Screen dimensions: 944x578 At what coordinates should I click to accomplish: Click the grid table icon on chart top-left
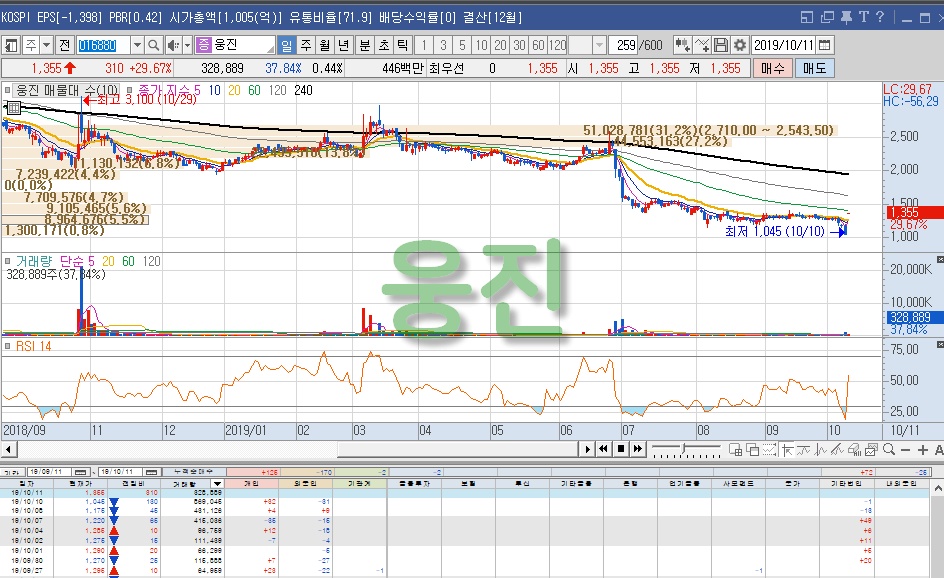click(13, 108)
